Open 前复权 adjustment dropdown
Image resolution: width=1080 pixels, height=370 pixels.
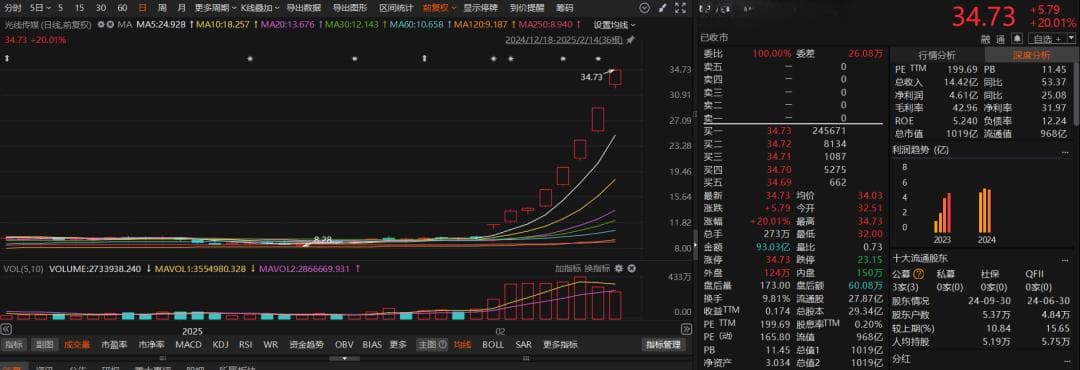(439, 8)
